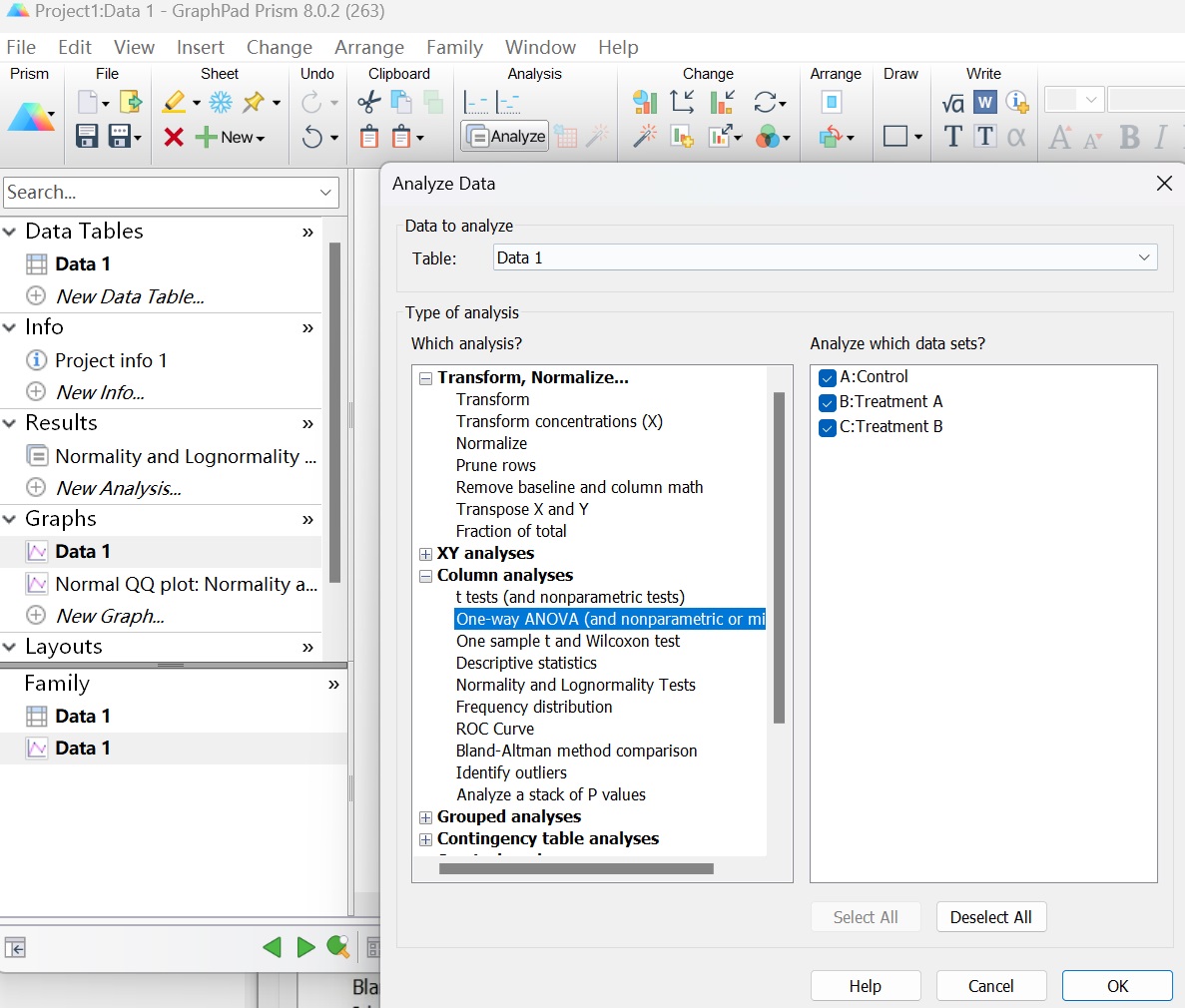
Task: Click the horizontal scrollbar in analysis list
Action: point(576,868)
